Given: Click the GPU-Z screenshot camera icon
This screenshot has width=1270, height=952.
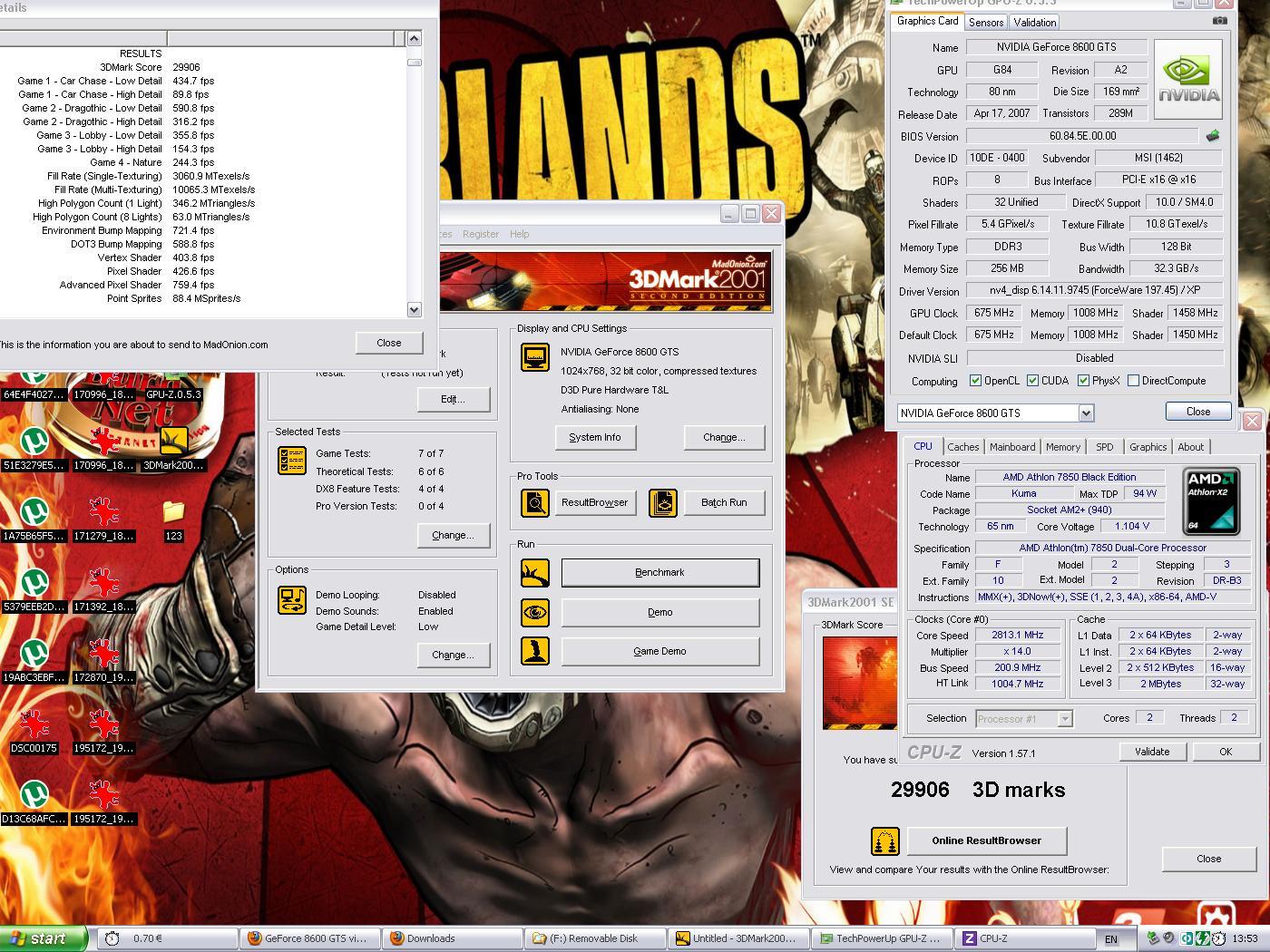Looking at the screenshot, I should 1220,21.
